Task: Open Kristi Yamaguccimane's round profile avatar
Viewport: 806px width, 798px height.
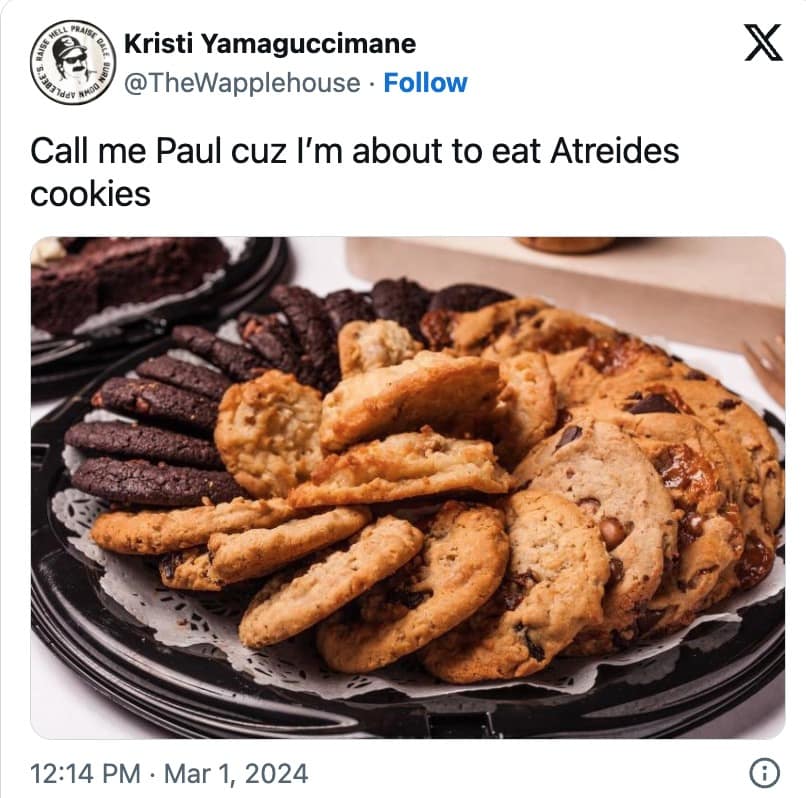Action: 72,63
